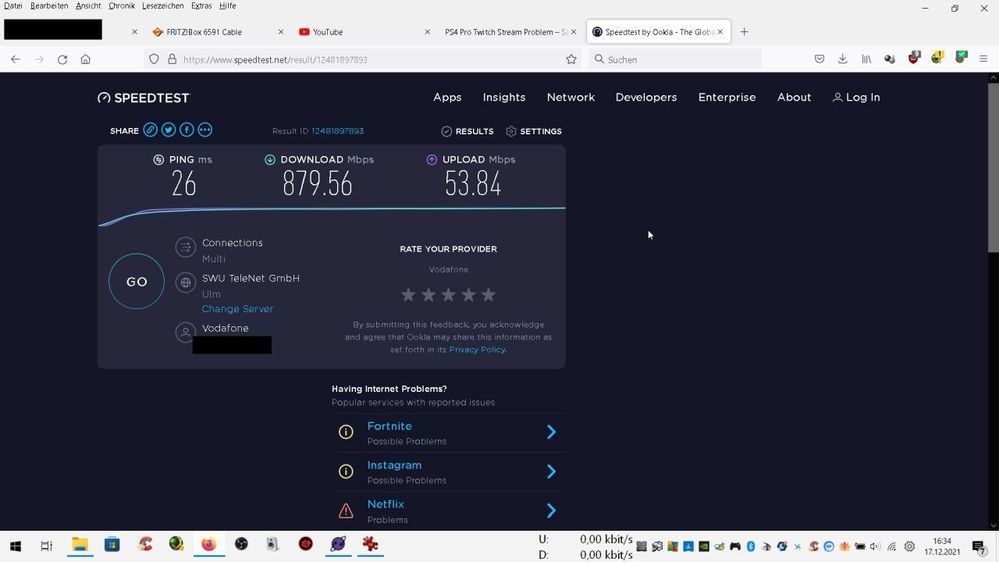Reload the current page
This screenshot has height=562, width=999.
(62, 59)
